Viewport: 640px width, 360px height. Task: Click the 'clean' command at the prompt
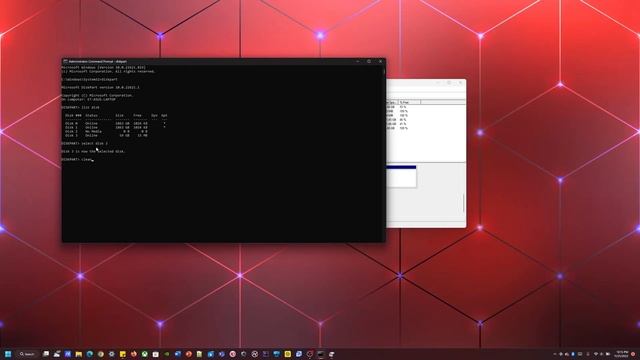[x=87, y=159]
